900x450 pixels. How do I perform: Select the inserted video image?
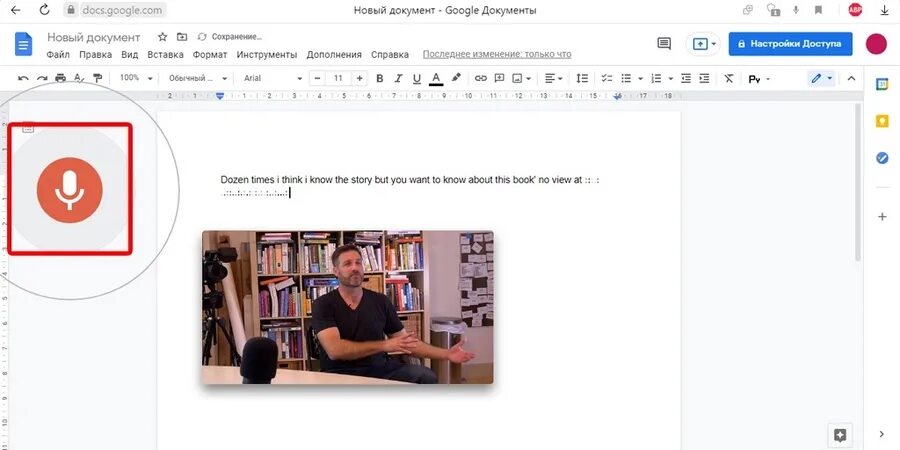tap(347, 307)
